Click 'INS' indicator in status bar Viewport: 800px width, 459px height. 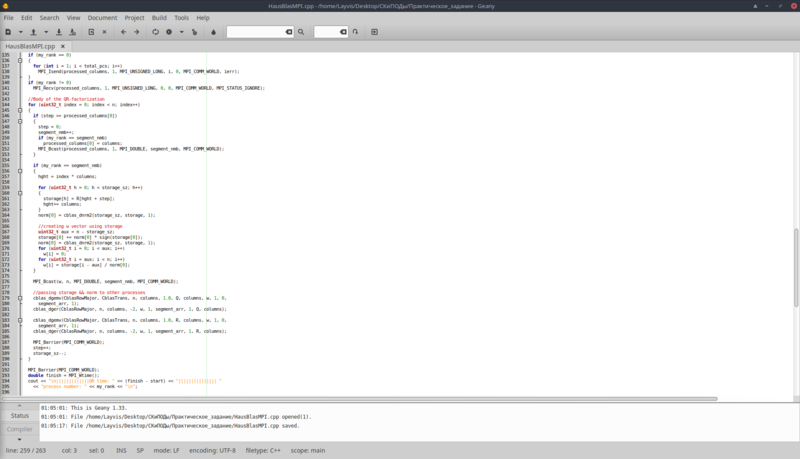coord(121,451)
